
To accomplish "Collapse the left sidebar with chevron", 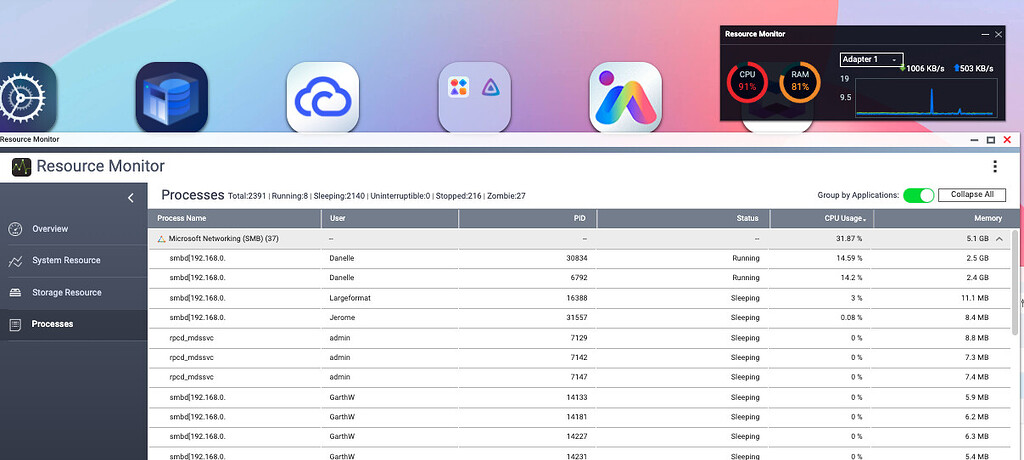I will coord(130,198).
